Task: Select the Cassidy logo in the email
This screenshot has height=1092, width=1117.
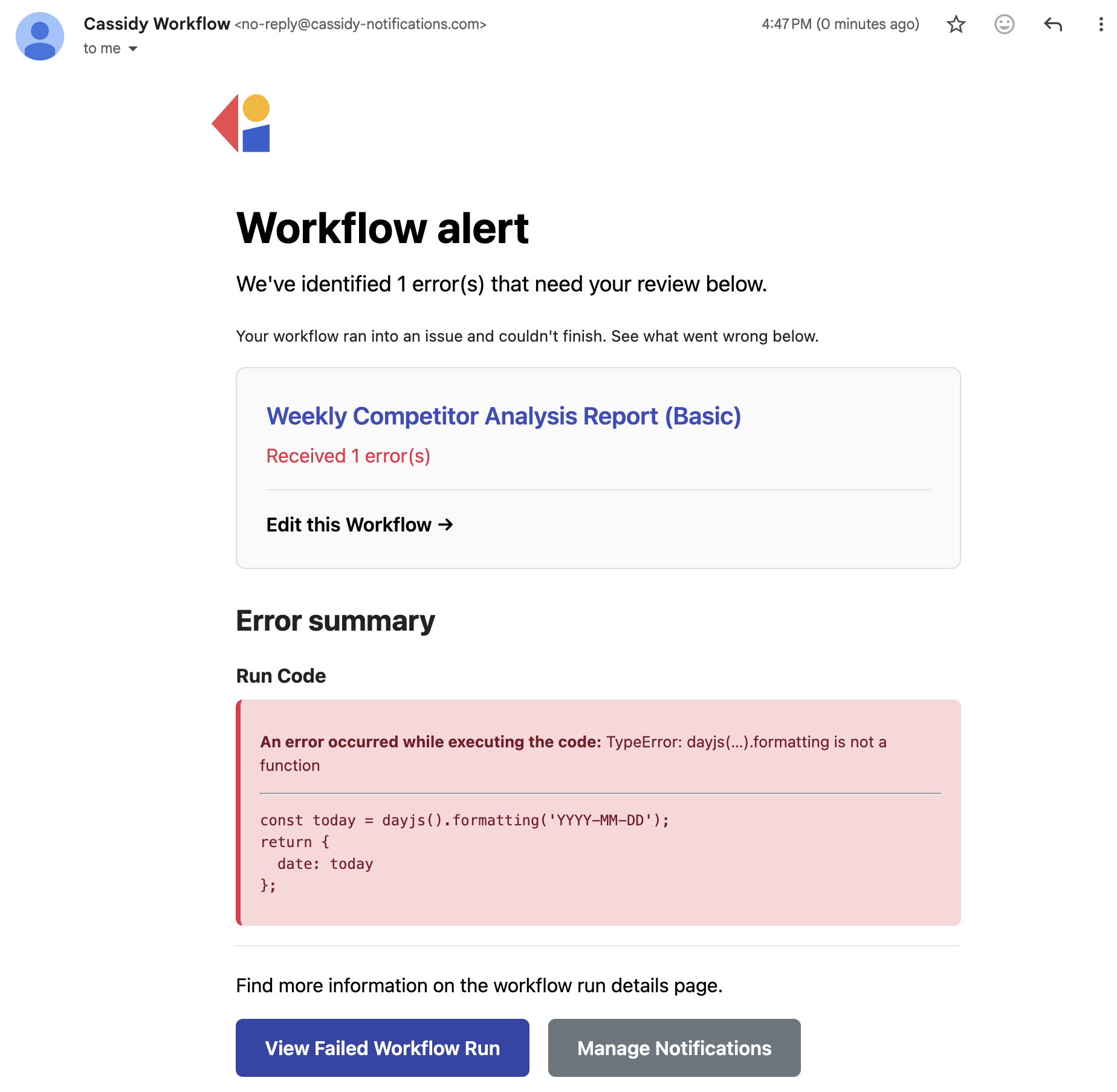Action: pos(241,123)
